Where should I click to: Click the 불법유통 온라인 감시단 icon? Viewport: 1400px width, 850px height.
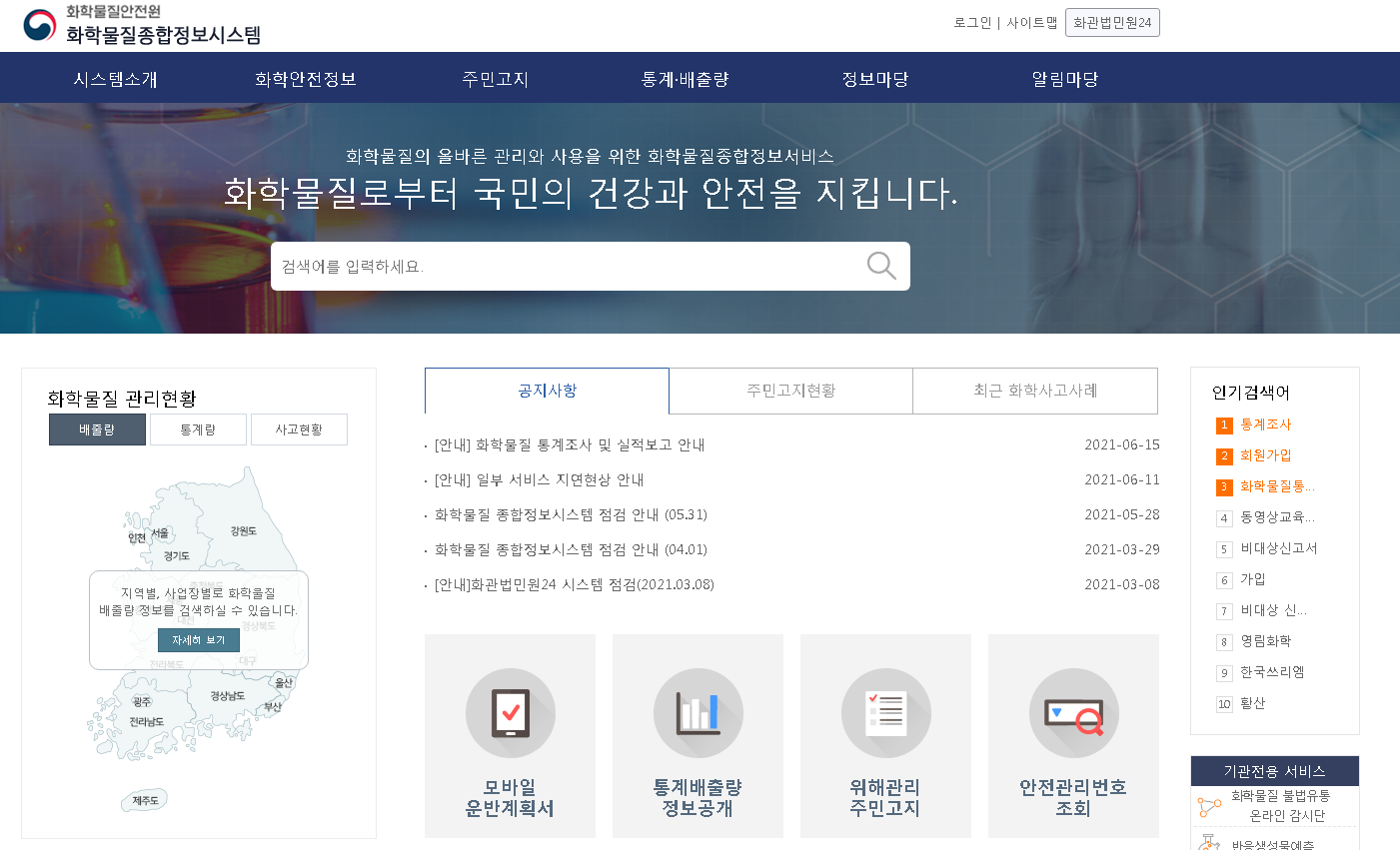(1210, 806)
